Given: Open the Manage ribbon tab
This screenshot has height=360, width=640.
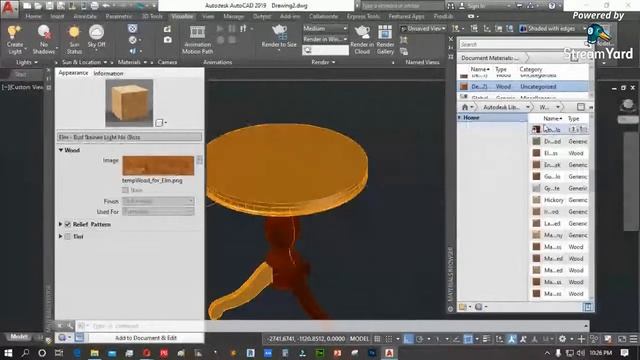Looking at the screenshot, I should click(x=233, y=16).
